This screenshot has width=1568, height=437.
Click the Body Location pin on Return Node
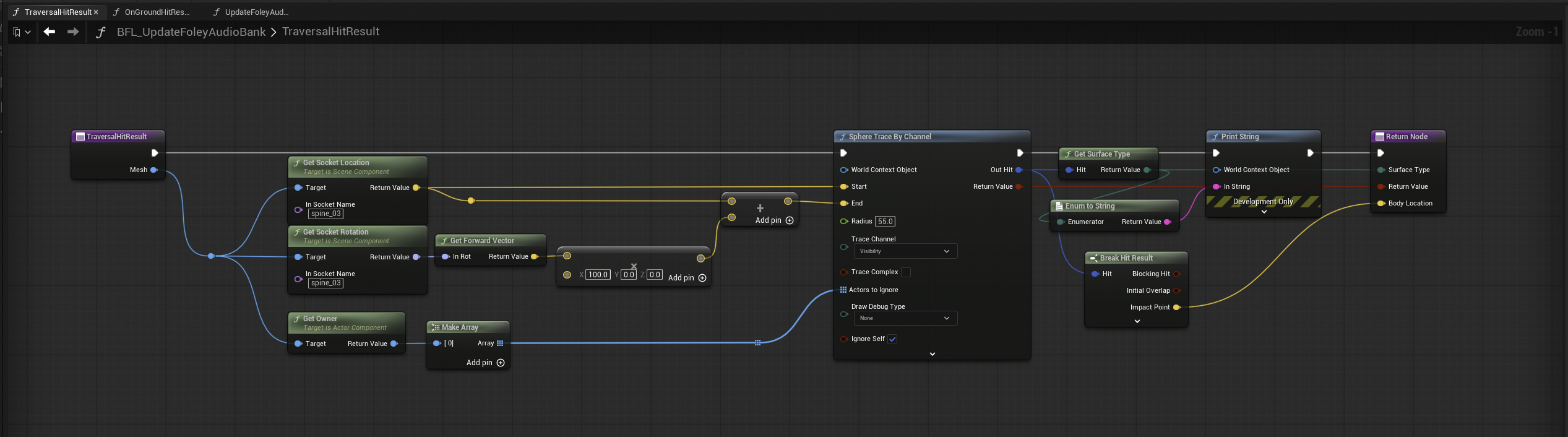(x=1381, y=203)
